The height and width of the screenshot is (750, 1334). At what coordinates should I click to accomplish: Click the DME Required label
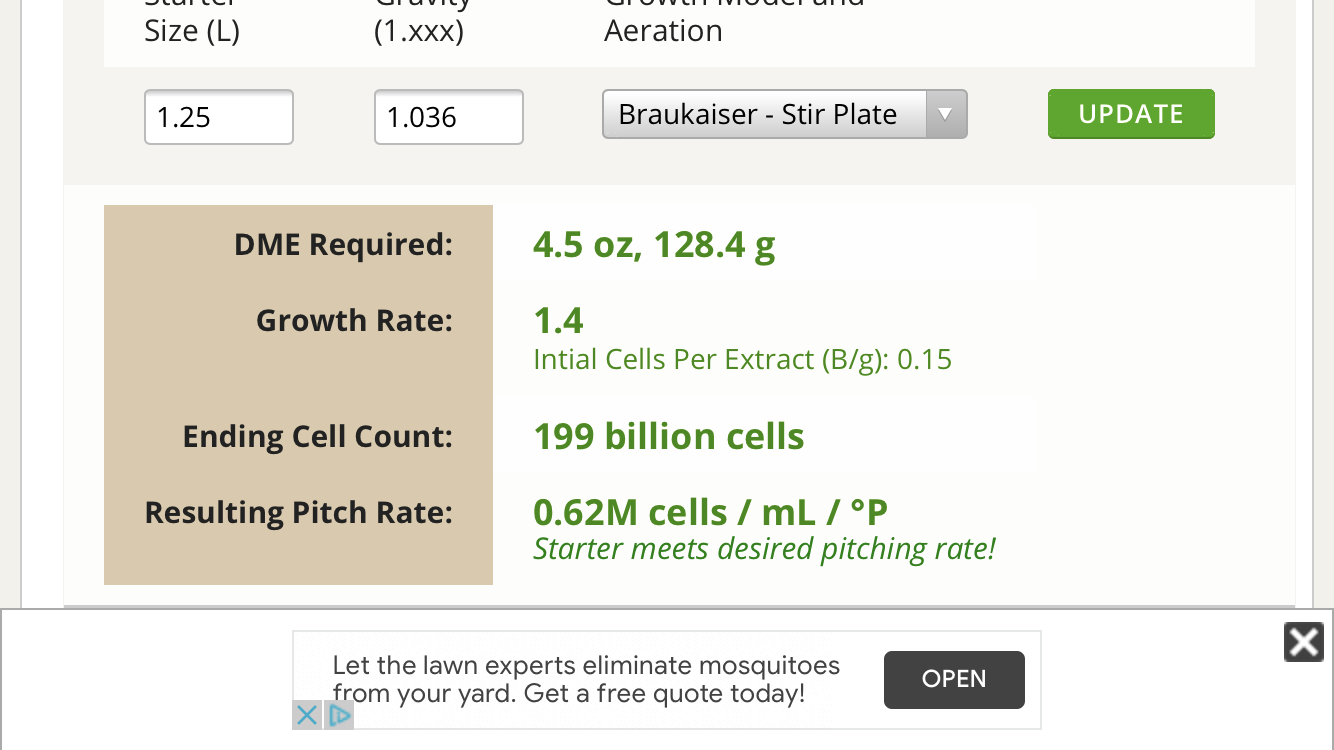pyautogui.click(x=343, y=244)
